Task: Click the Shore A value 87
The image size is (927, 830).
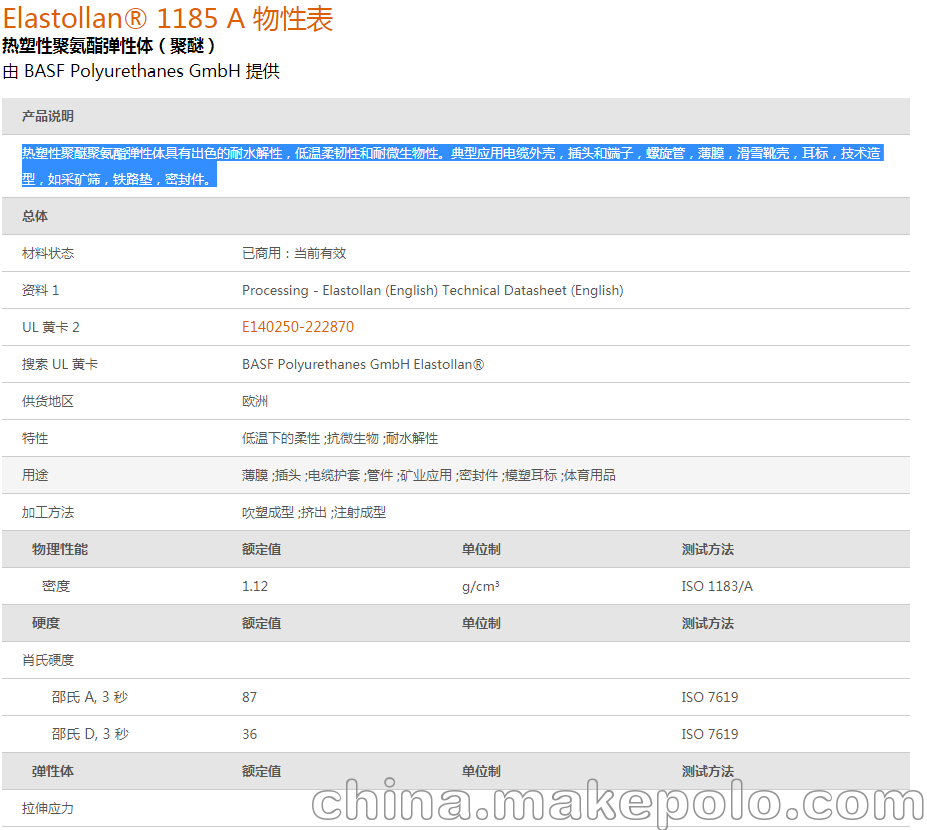Action: pyautogui.click(x=249, y=698)
